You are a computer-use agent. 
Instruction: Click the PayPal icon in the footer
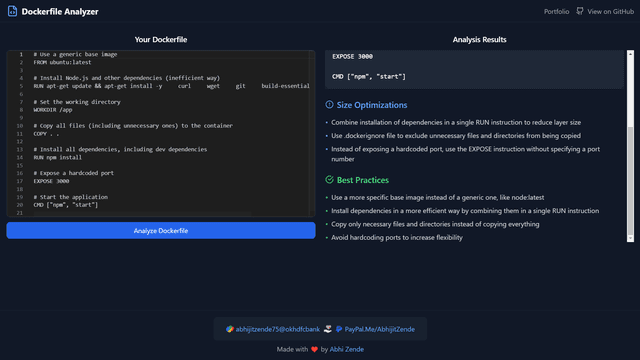[x=339, y=329]
